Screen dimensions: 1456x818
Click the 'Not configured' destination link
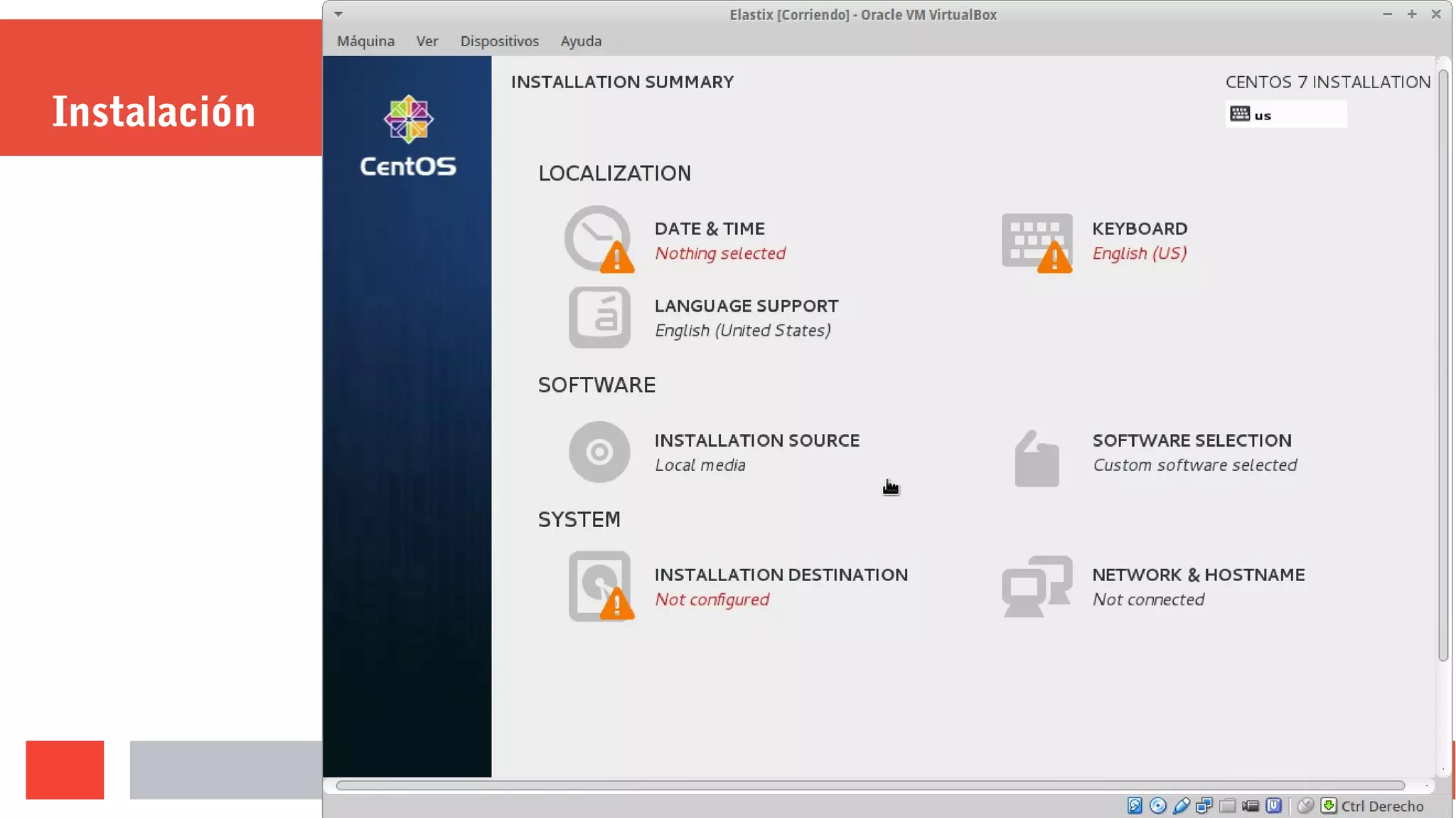point(712,600)
